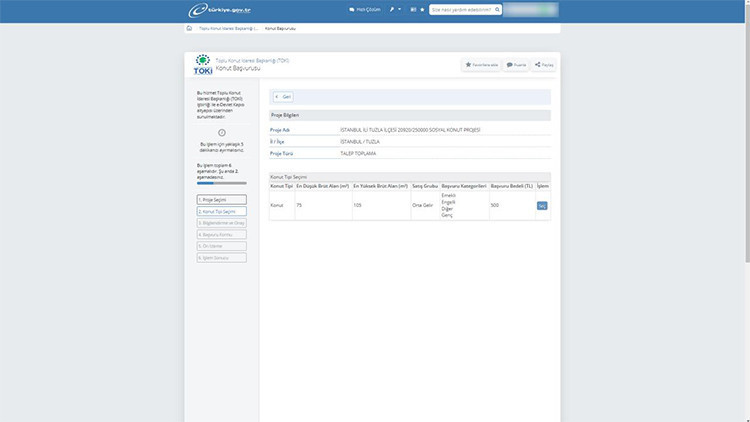Click the TOKİ logo image
This screenshot has width=750, height=422.
click(202, 65)
